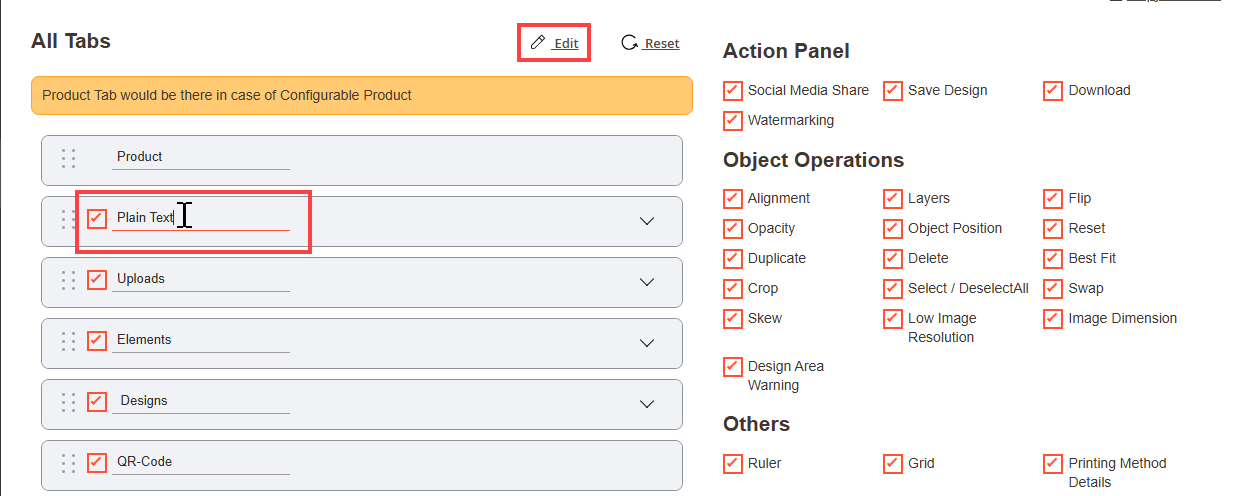Expand the Uploads tab chevron

click(647, 282)
